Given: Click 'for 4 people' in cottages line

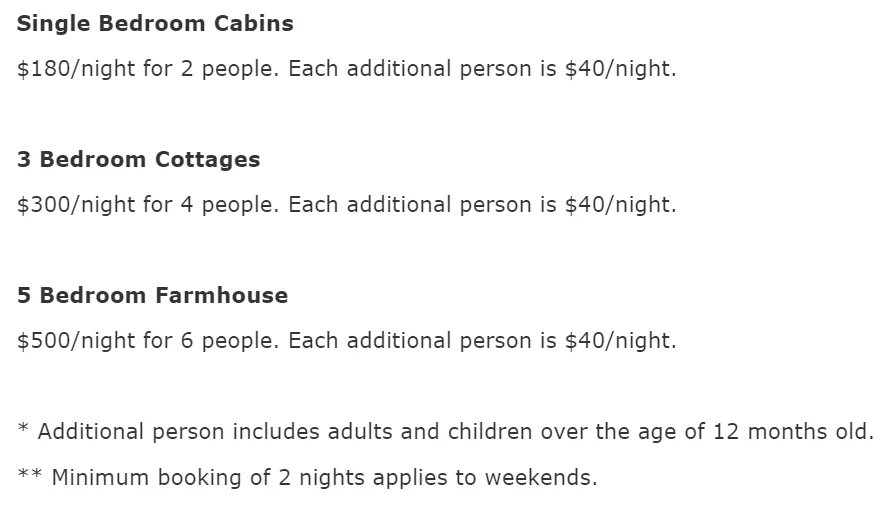Looking at the screenshot, I should tap(211, 205).
